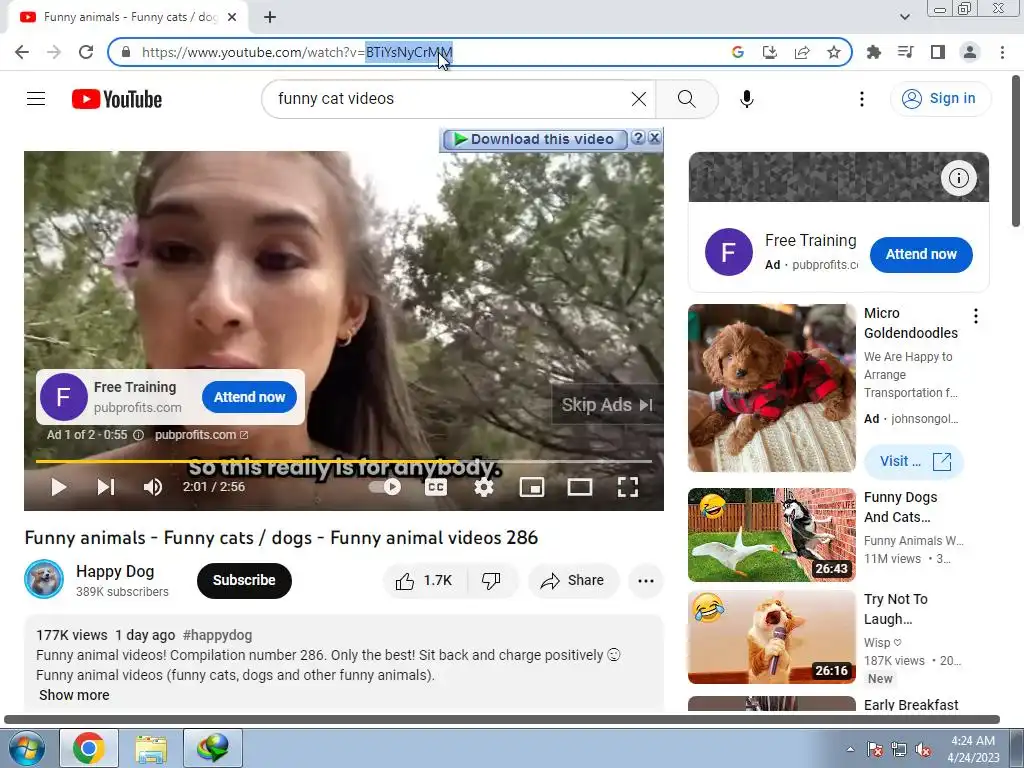Mute the video volume speaker icon
The height and width of the screenshot is (768, 1024).
[153, 487]
